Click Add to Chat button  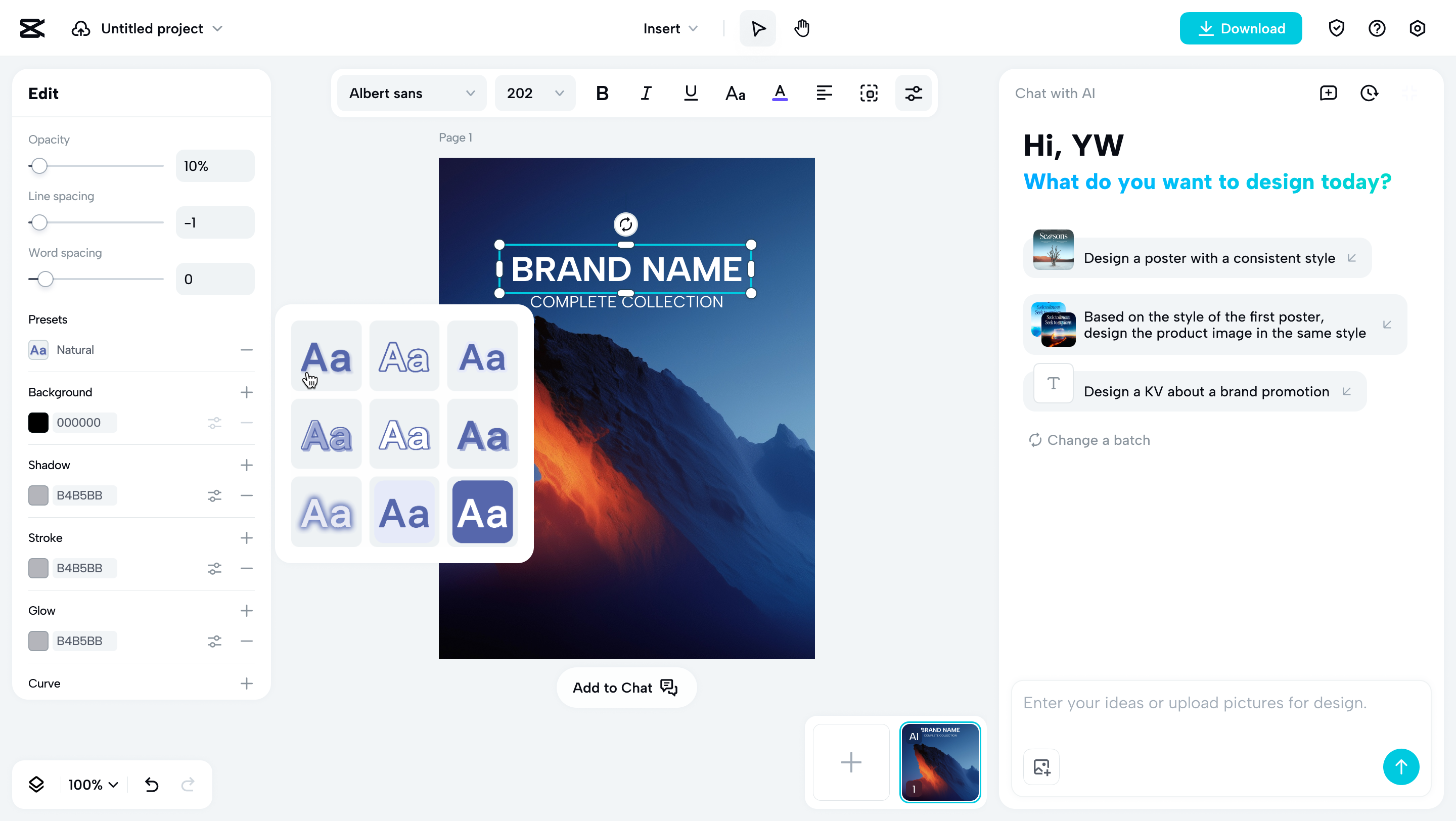tap(626, 688)
